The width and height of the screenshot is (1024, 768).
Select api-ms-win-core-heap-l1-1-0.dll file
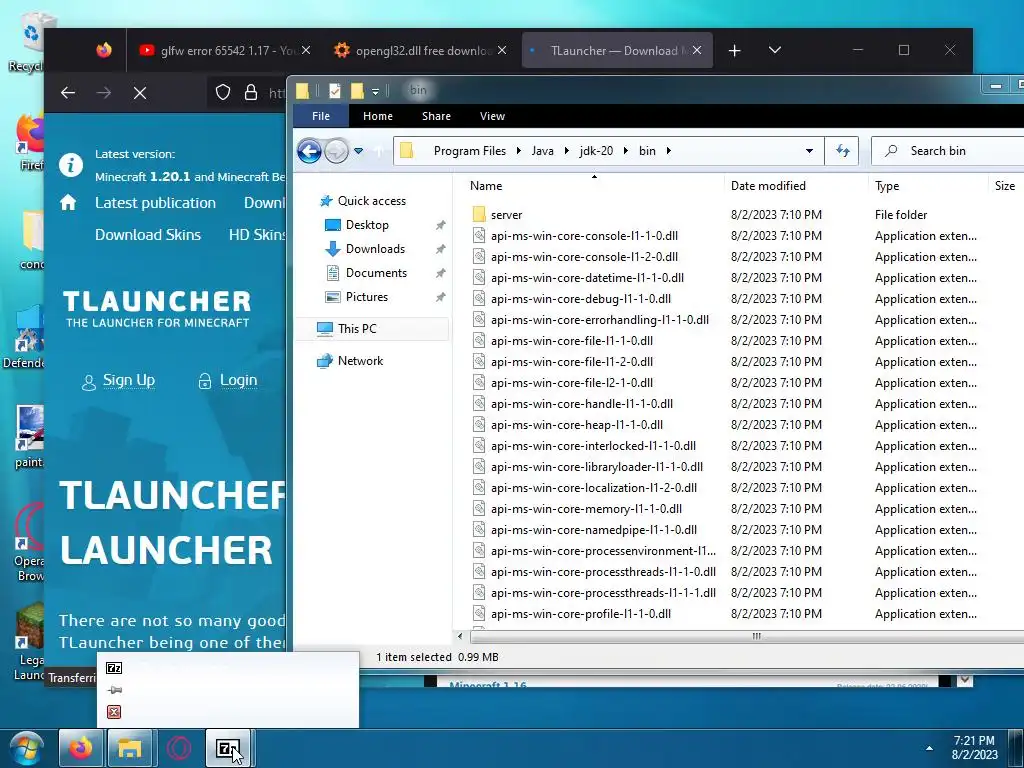[x=577, y=424]
